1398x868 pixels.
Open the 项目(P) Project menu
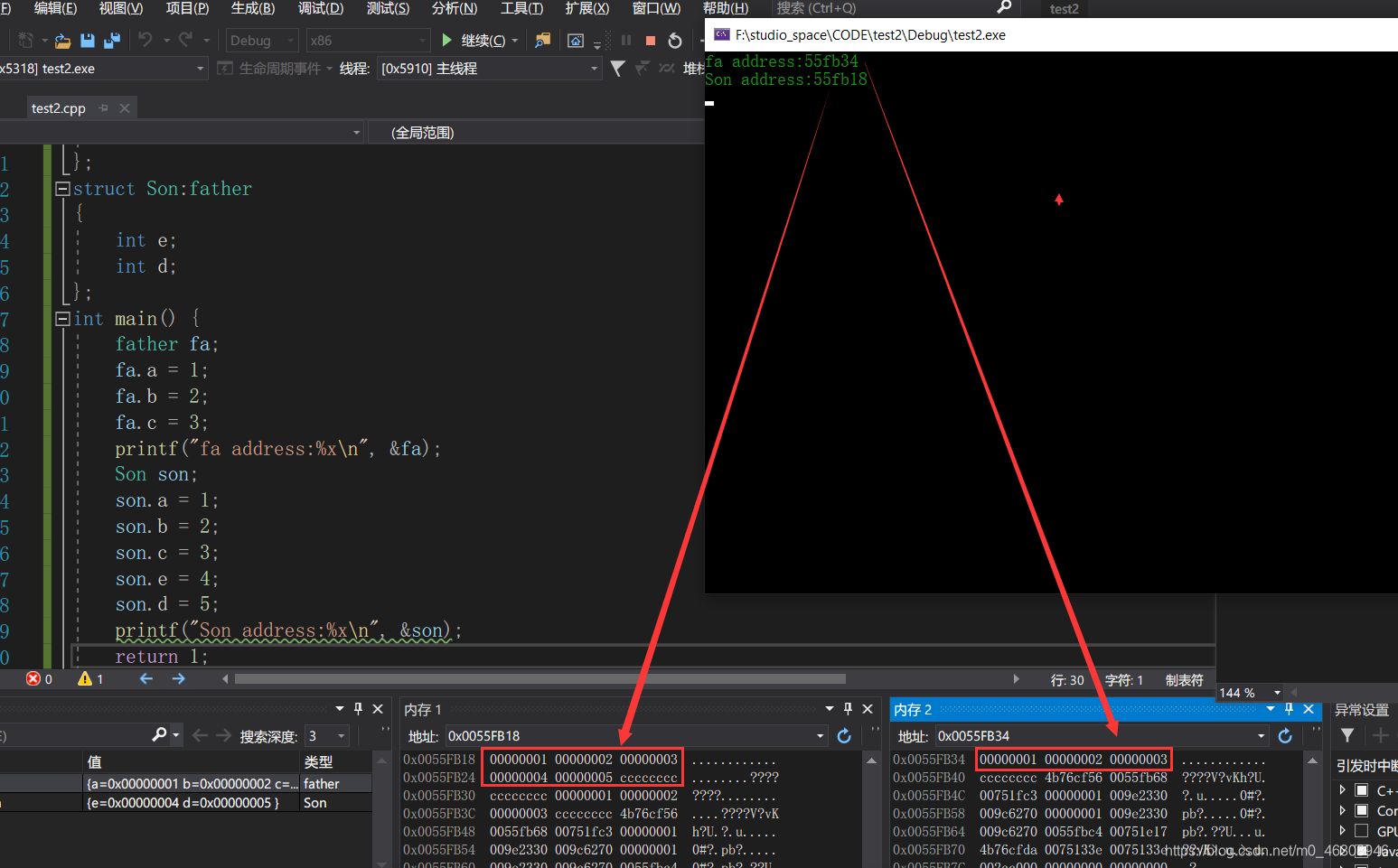click(x=187, y=8)
